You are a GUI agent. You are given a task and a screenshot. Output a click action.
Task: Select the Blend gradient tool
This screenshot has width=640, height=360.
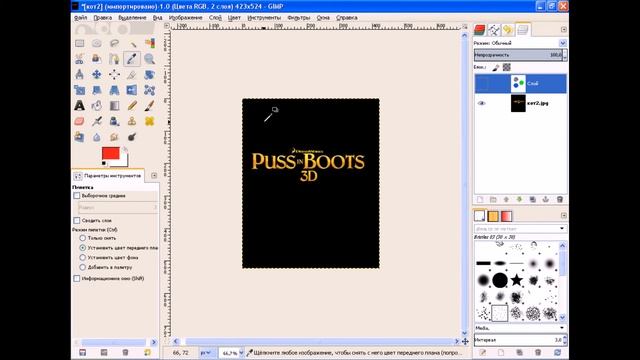(114, 105)
